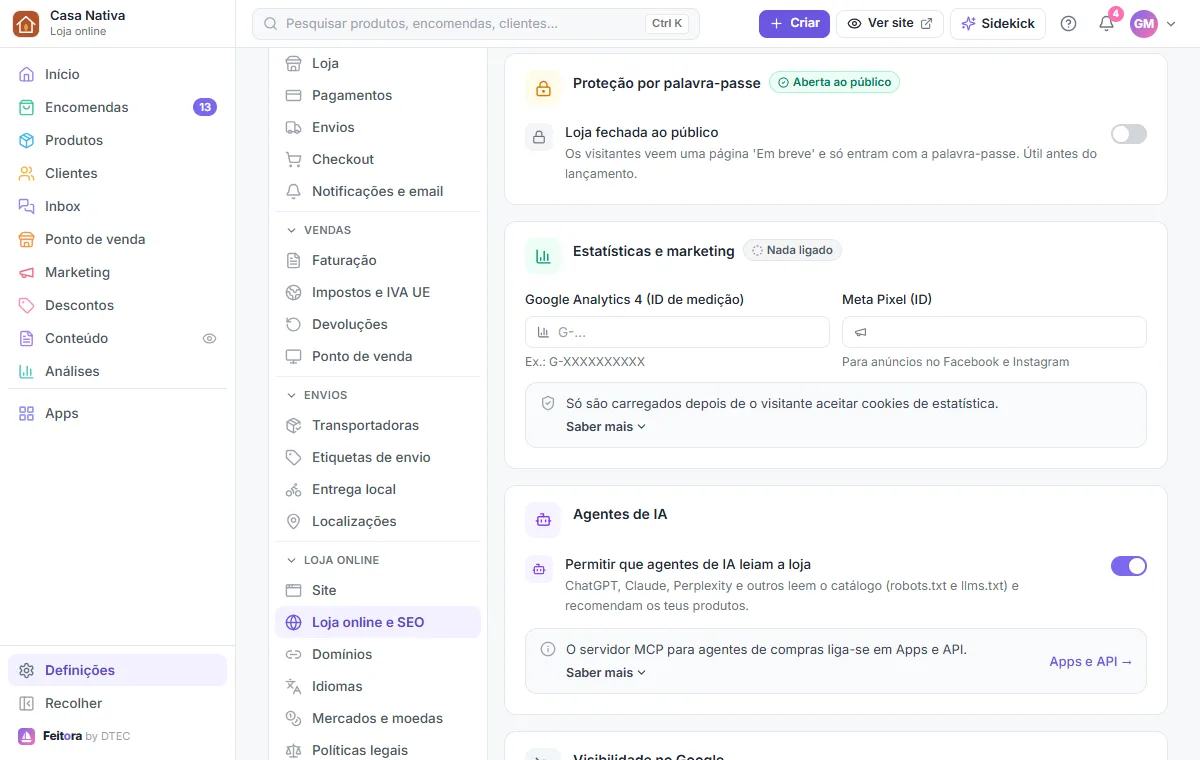Click the Checkout shopping cart icon

pos(294,159)
